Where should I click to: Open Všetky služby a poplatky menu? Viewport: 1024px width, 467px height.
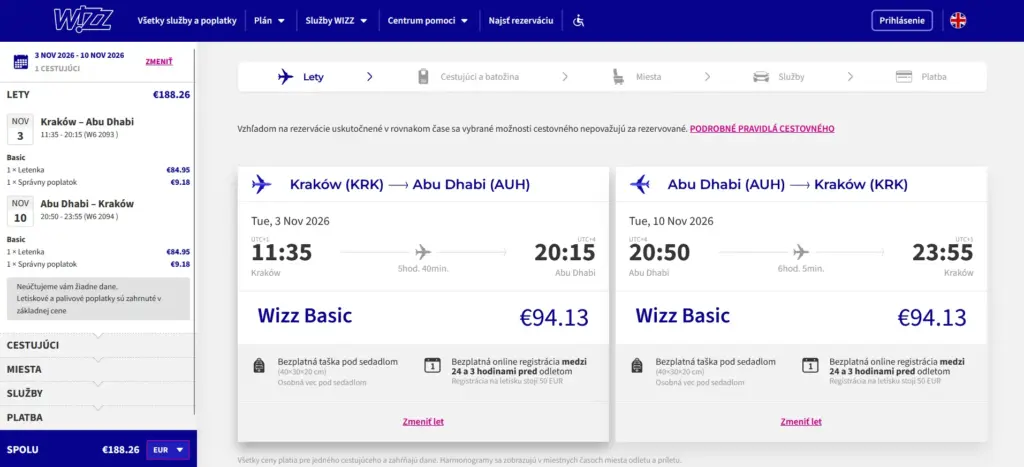[187, 21]
